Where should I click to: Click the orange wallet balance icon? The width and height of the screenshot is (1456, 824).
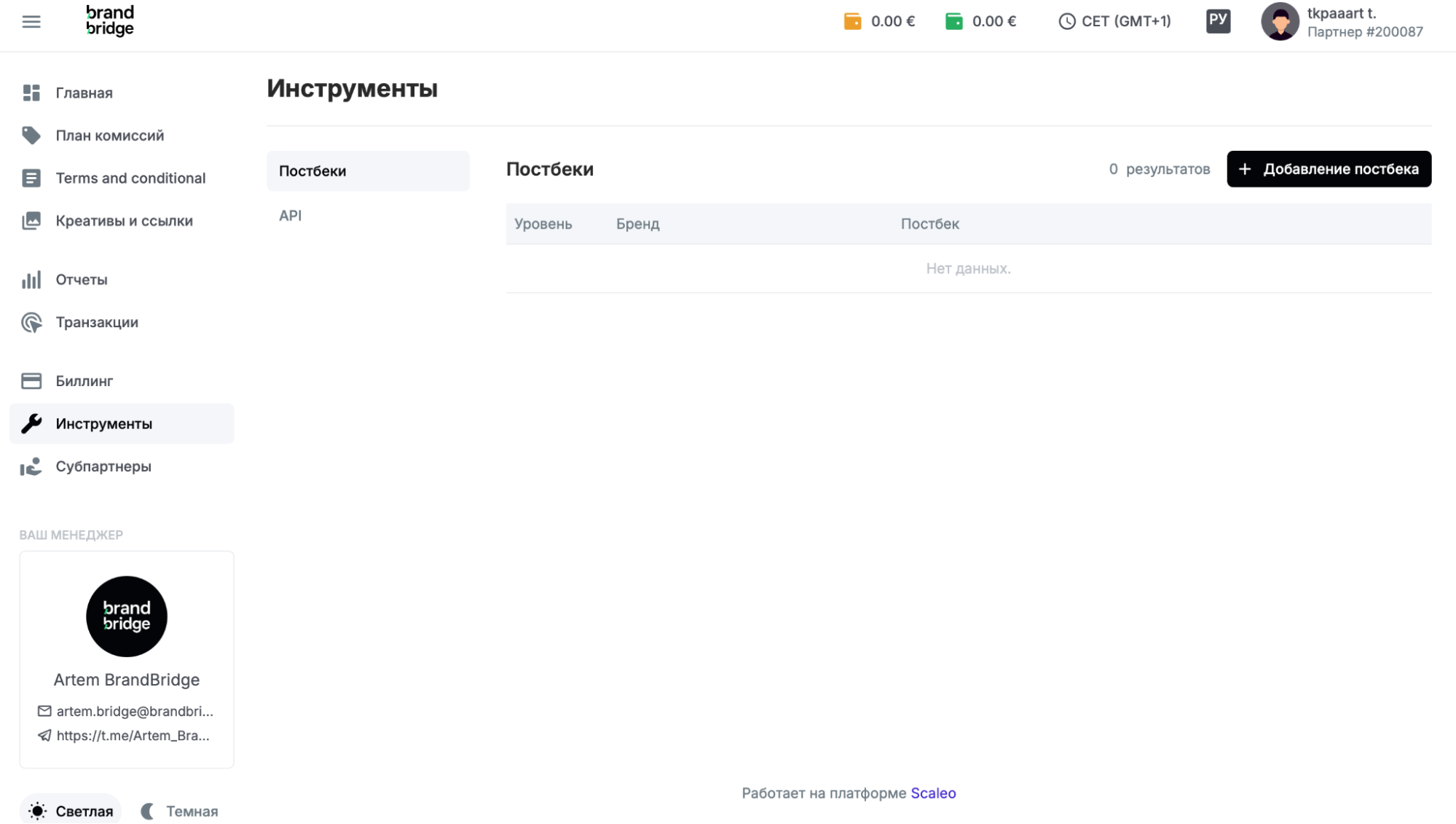click(852, 21)
